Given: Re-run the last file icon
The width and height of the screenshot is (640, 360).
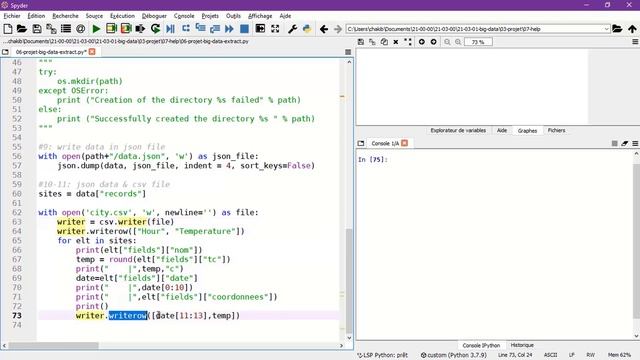Looking at the screenshot, I should pos(155,29).
